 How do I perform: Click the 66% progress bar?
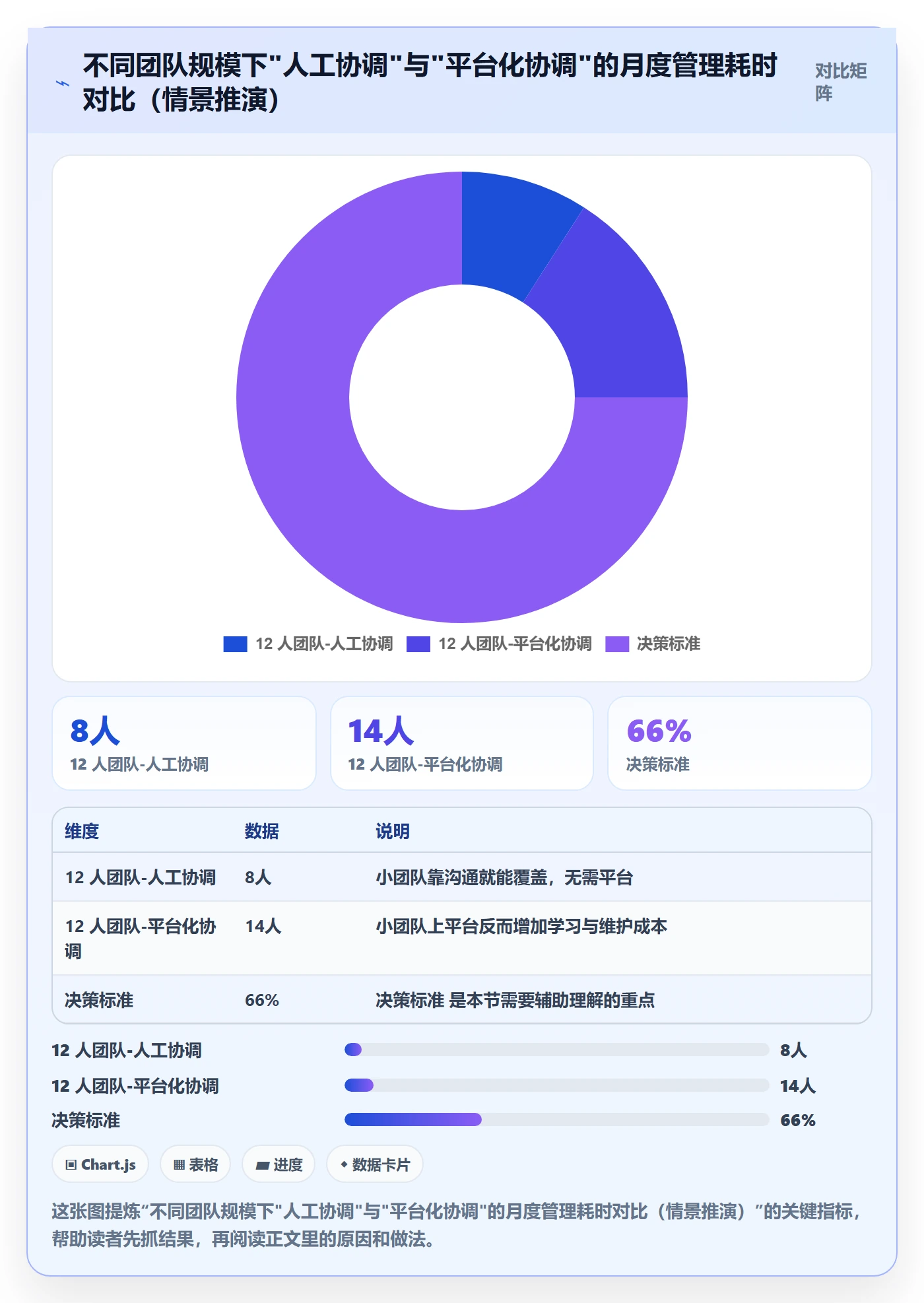pos(556,1119)
